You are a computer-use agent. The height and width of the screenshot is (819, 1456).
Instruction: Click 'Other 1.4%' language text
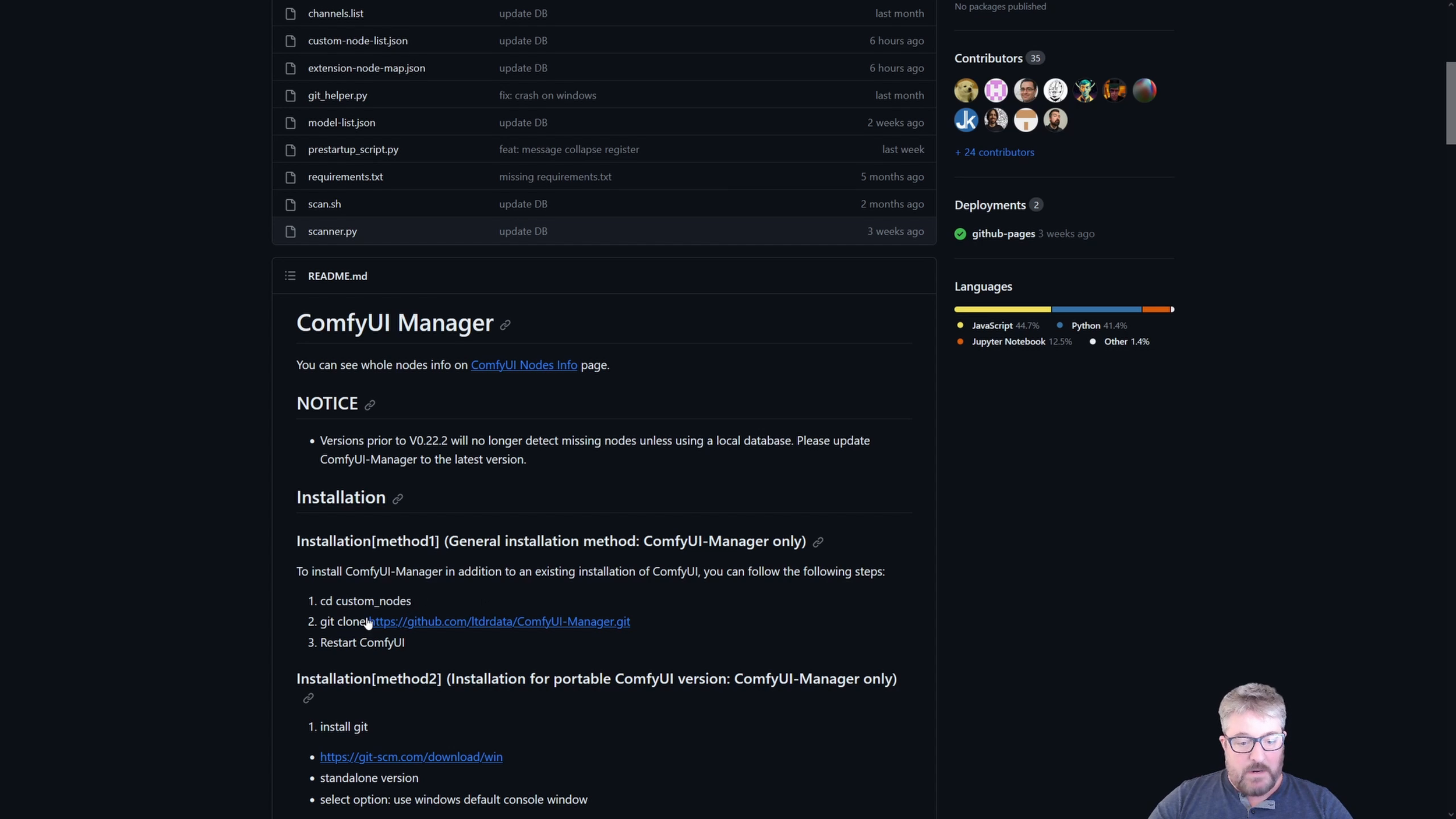tap(1126, 342)
